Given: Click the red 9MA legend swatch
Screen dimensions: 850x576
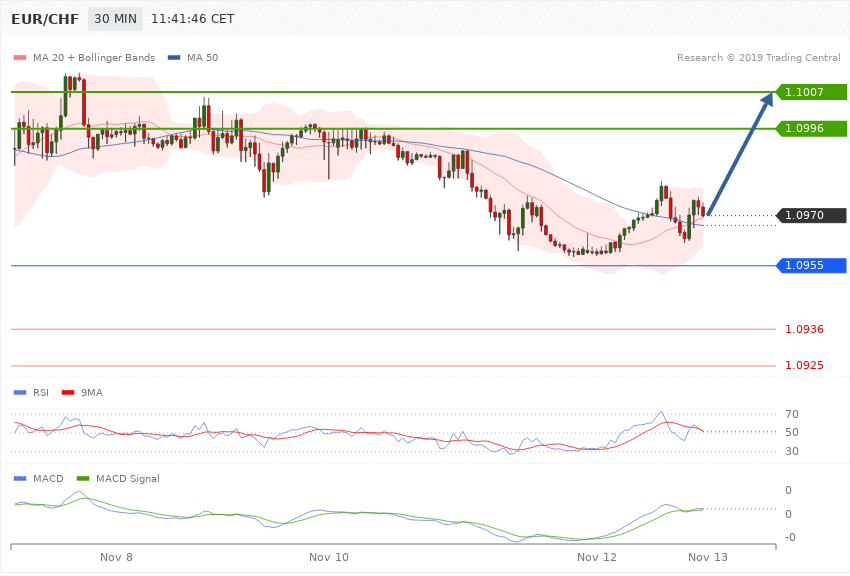Looking at the screenshot, I should (x=68, y=393).
